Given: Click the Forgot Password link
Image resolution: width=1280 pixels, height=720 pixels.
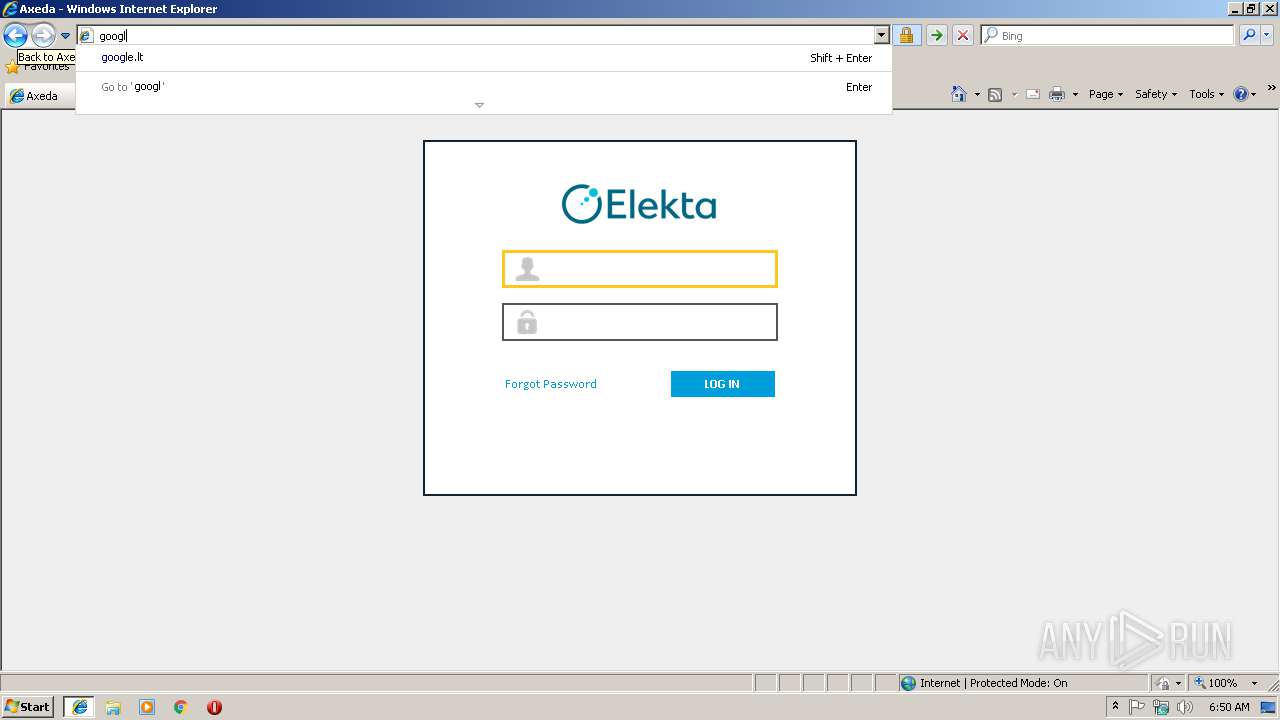Looking at the screenshot, I should coord(551,384).
